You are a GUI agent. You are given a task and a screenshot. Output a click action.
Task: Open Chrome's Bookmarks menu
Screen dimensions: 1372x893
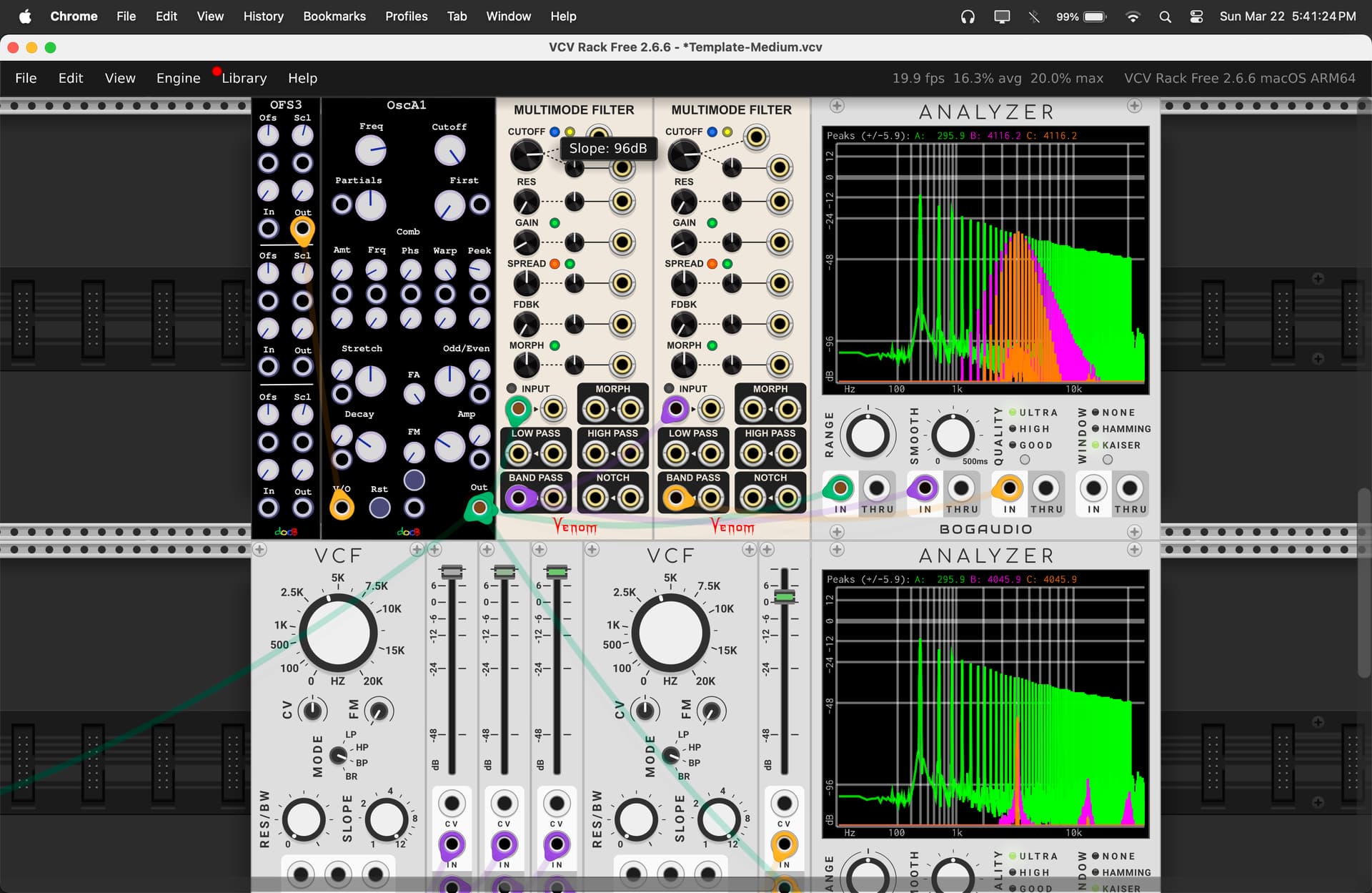click(x=334, y=16)
